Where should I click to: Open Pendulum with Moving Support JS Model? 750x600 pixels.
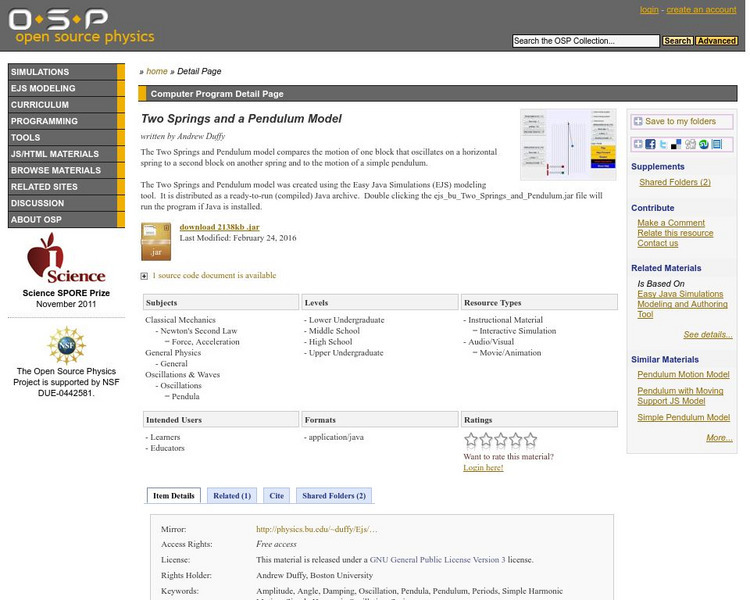[x=680, y=396]
